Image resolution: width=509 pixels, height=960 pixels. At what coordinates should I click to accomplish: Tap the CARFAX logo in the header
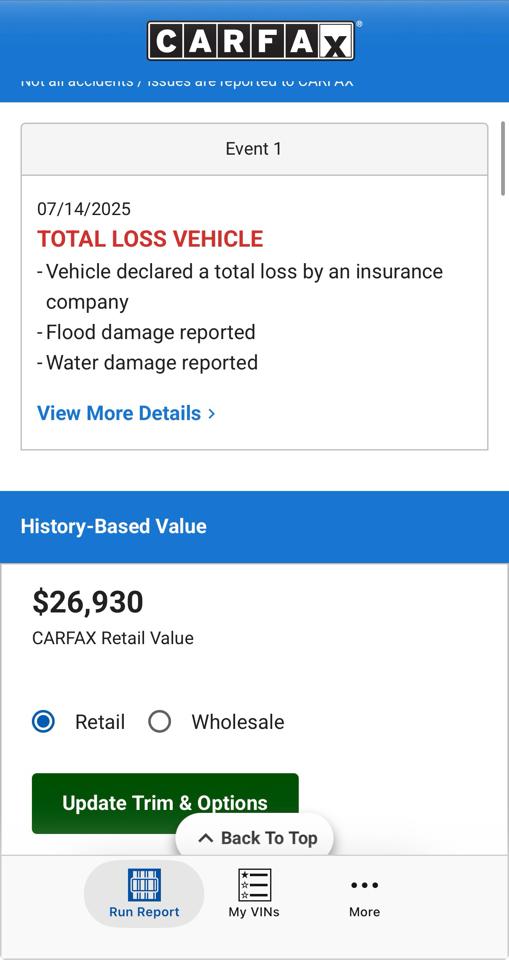coord(251,41)
